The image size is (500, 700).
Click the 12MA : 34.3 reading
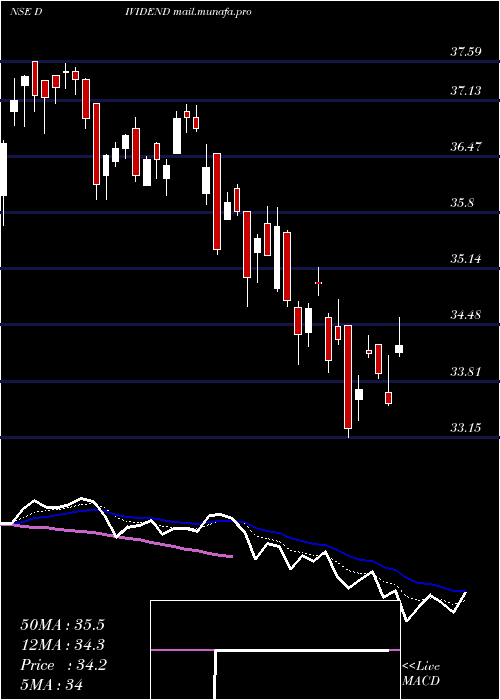pyautogui.click(x=63, y=646)
